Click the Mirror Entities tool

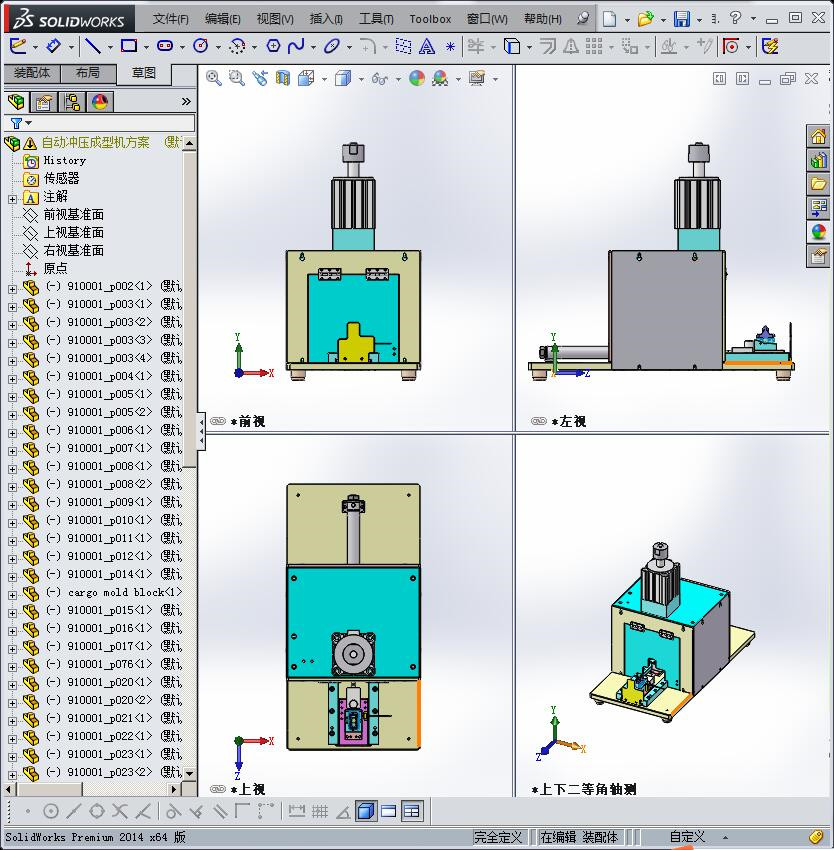pyautogui.click(x=570, y=47)
